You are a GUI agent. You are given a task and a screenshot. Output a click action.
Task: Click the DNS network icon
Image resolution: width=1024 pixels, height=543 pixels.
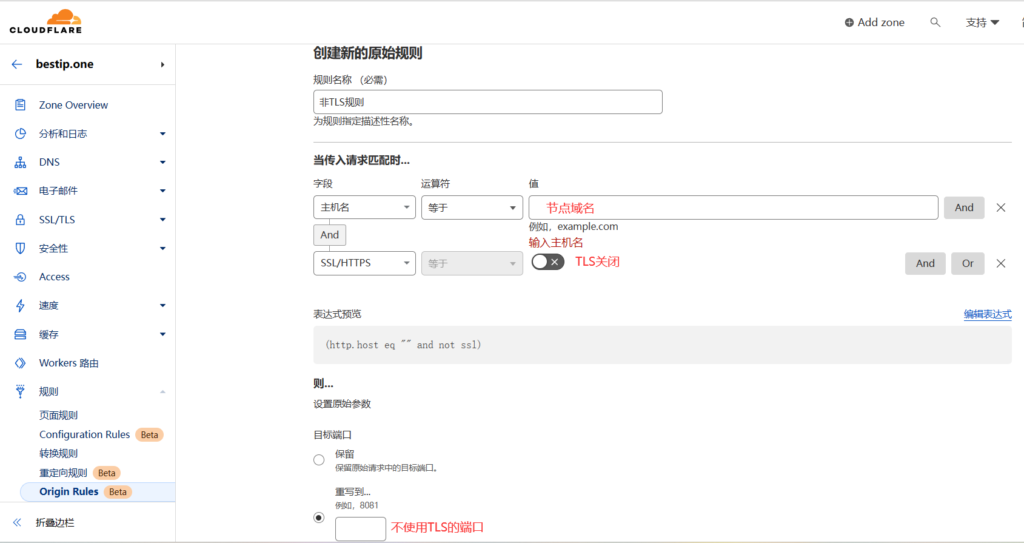20,162
